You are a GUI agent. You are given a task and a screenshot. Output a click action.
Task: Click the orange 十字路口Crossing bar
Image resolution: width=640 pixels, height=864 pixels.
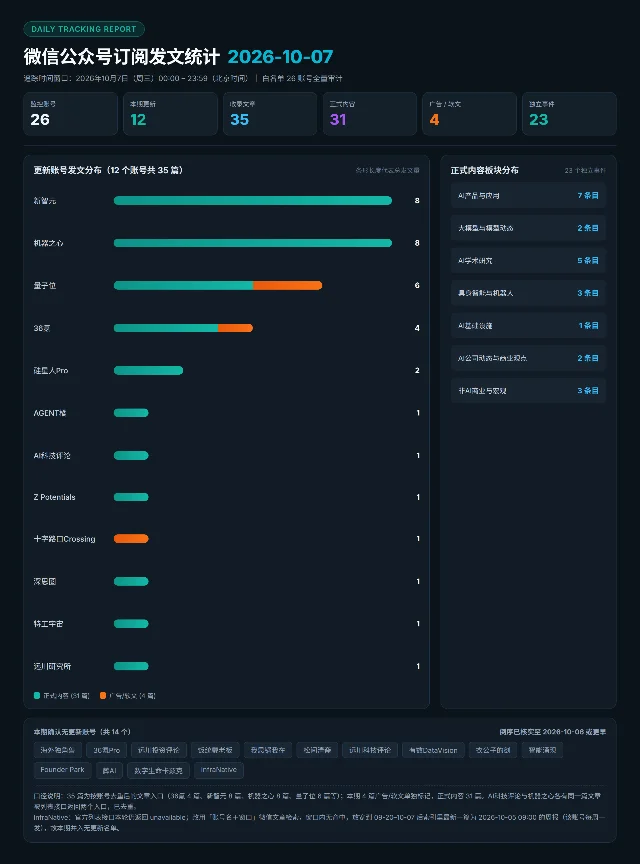coord(131,538)
